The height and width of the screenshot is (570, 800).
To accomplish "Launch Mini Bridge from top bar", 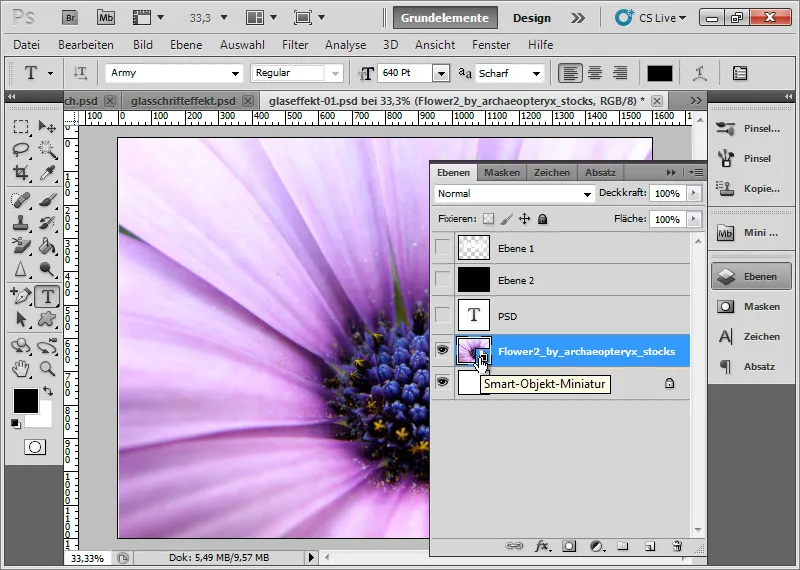I will pyautogui.click(x=106, y=18).
